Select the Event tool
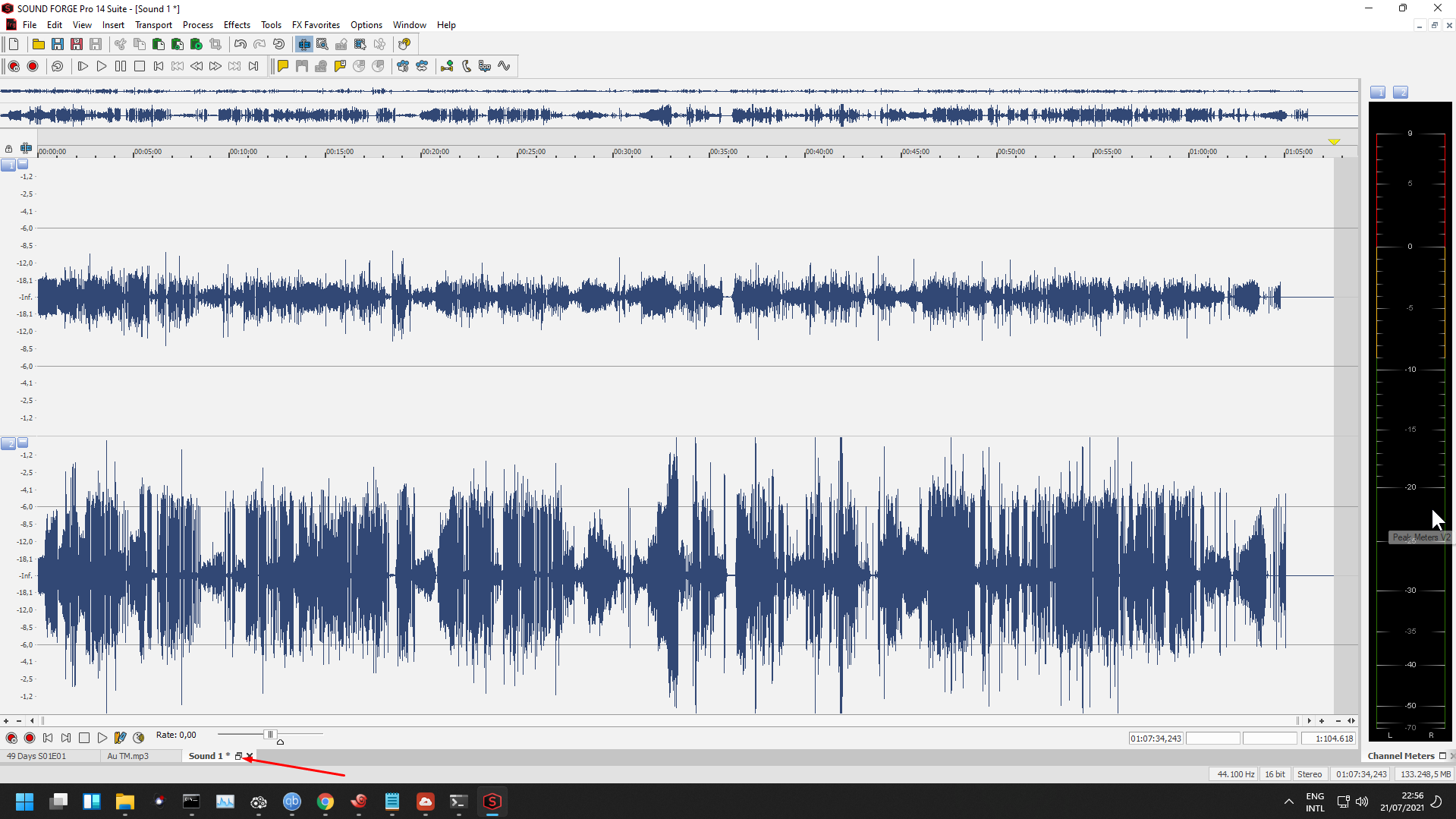Screen dimensions: 1456x819 pyautogui.click(x=360, y=44)
